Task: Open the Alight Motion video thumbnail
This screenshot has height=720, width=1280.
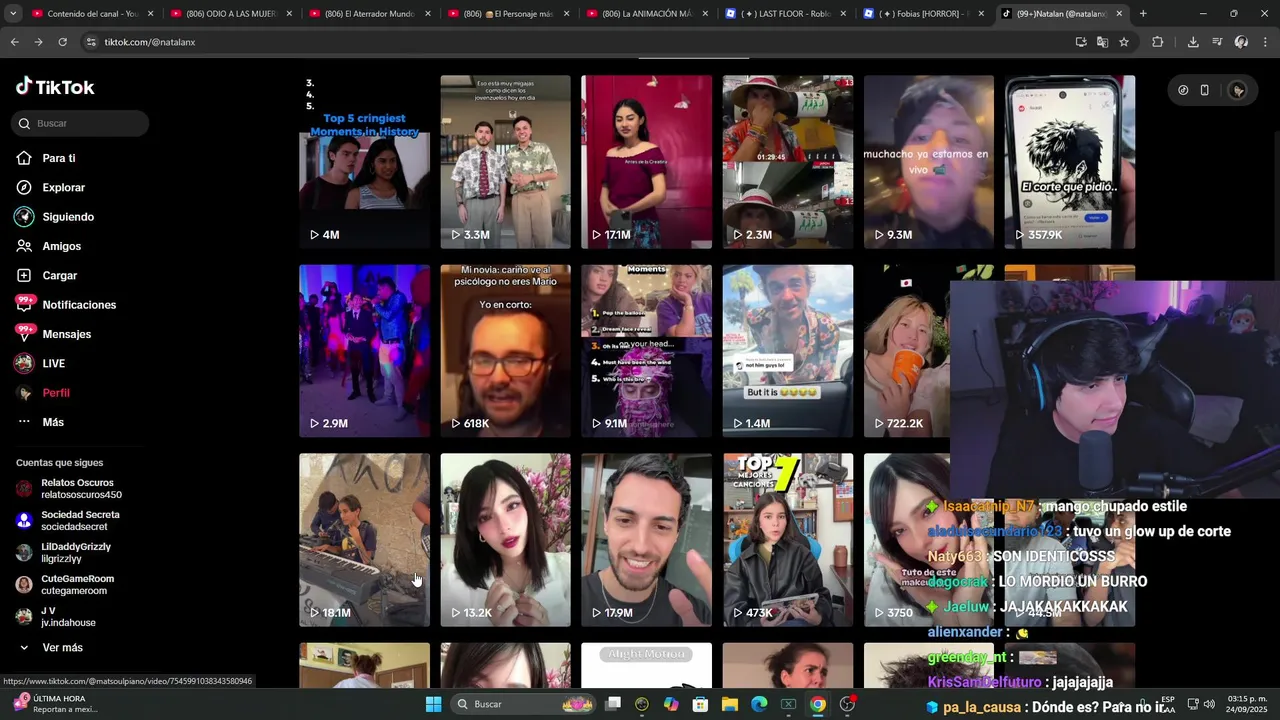Action: (x=646, y=665)
